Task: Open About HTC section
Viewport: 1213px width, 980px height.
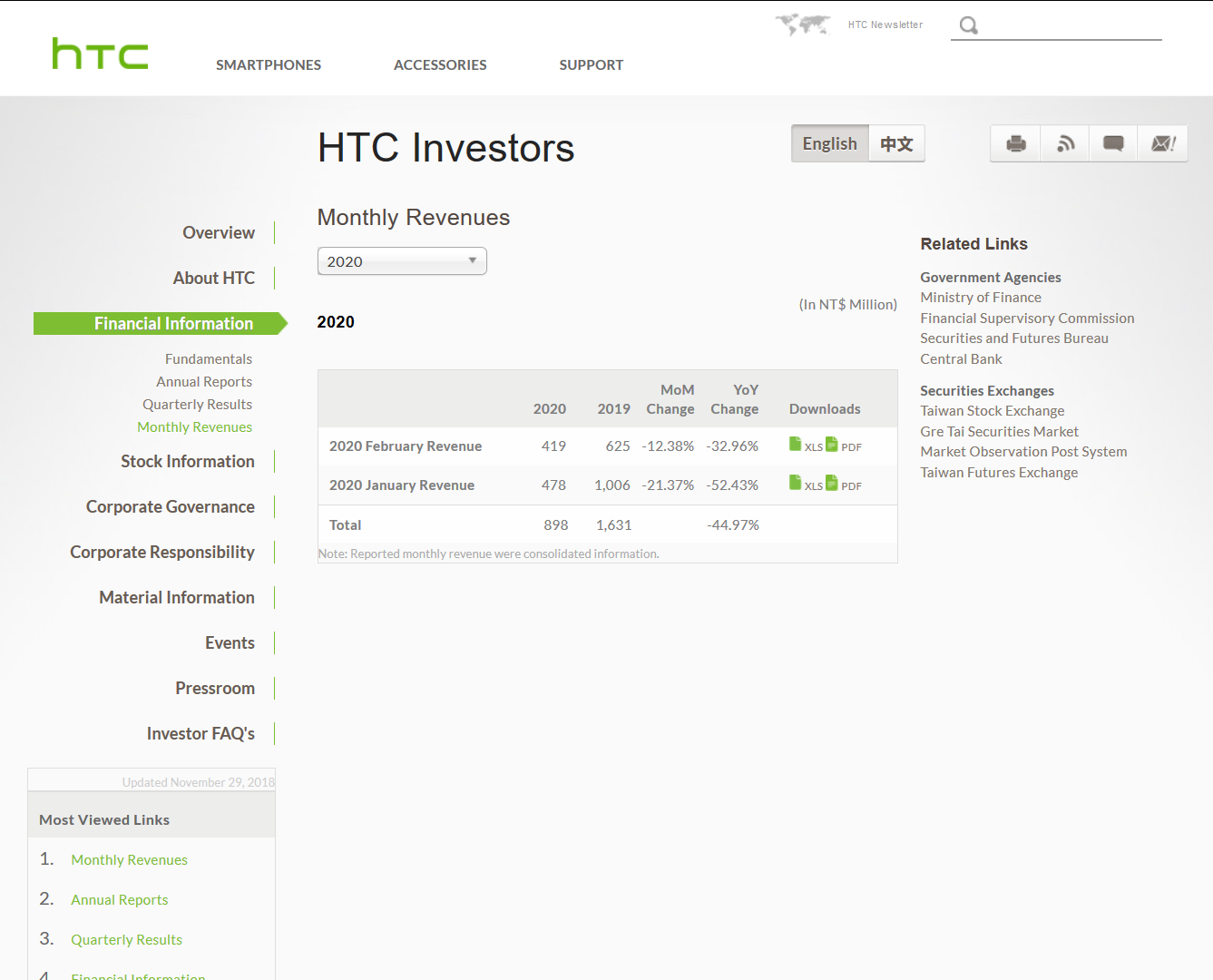Action: coord(214,279)
